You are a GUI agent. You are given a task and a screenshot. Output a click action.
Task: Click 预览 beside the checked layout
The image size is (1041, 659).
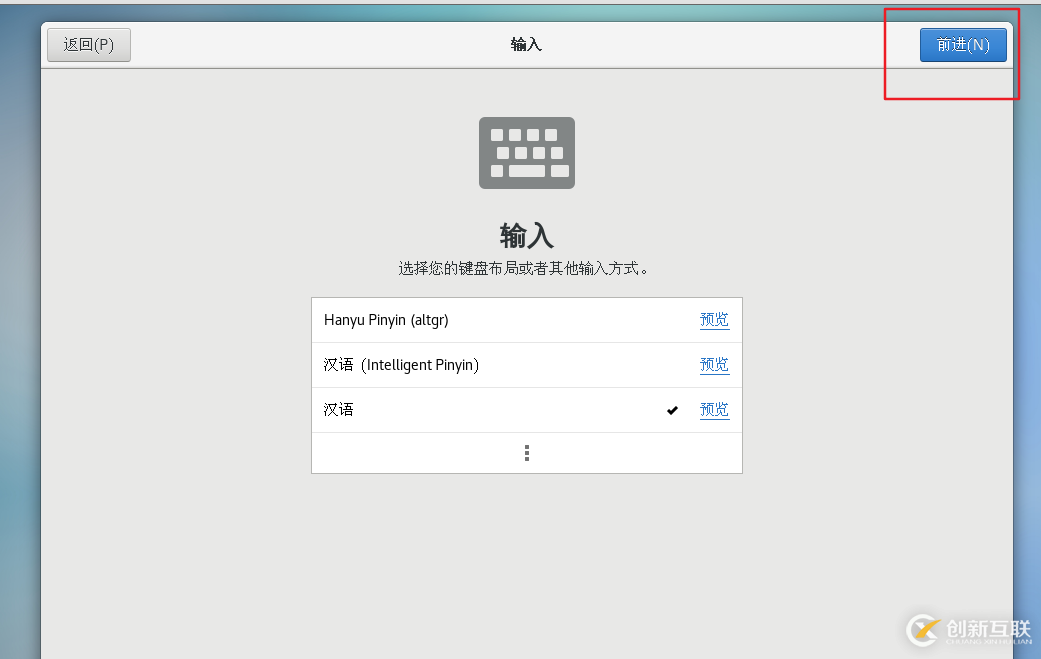[714, 409]
